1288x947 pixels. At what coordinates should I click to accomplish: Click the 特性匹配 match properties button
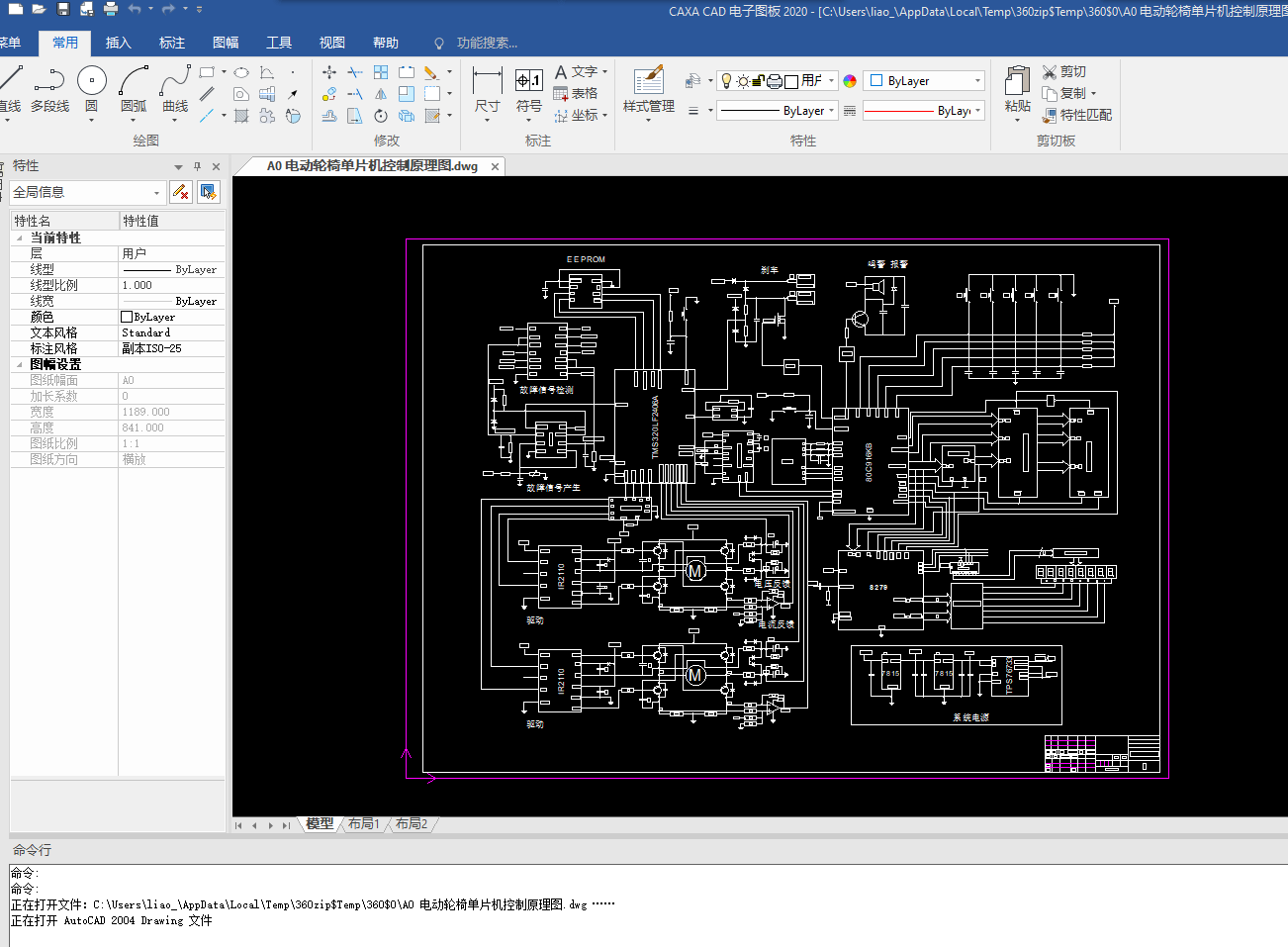coord(1077,115)
